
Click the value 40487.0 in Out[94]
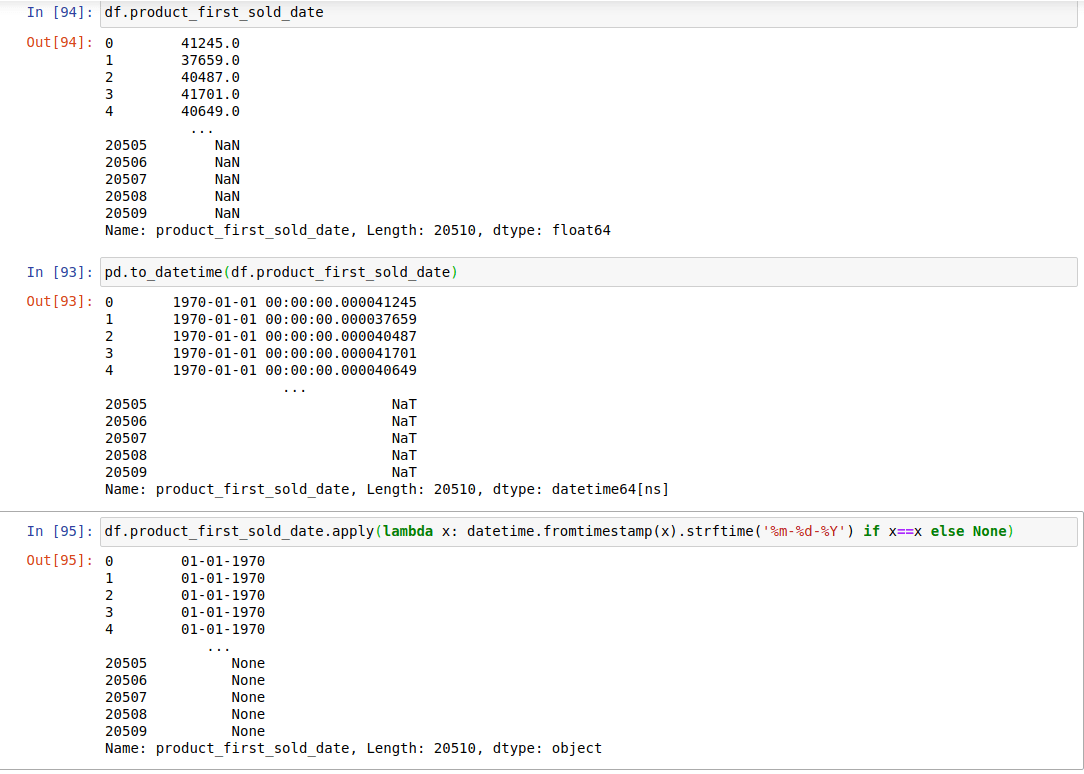[x=210, y=77]
